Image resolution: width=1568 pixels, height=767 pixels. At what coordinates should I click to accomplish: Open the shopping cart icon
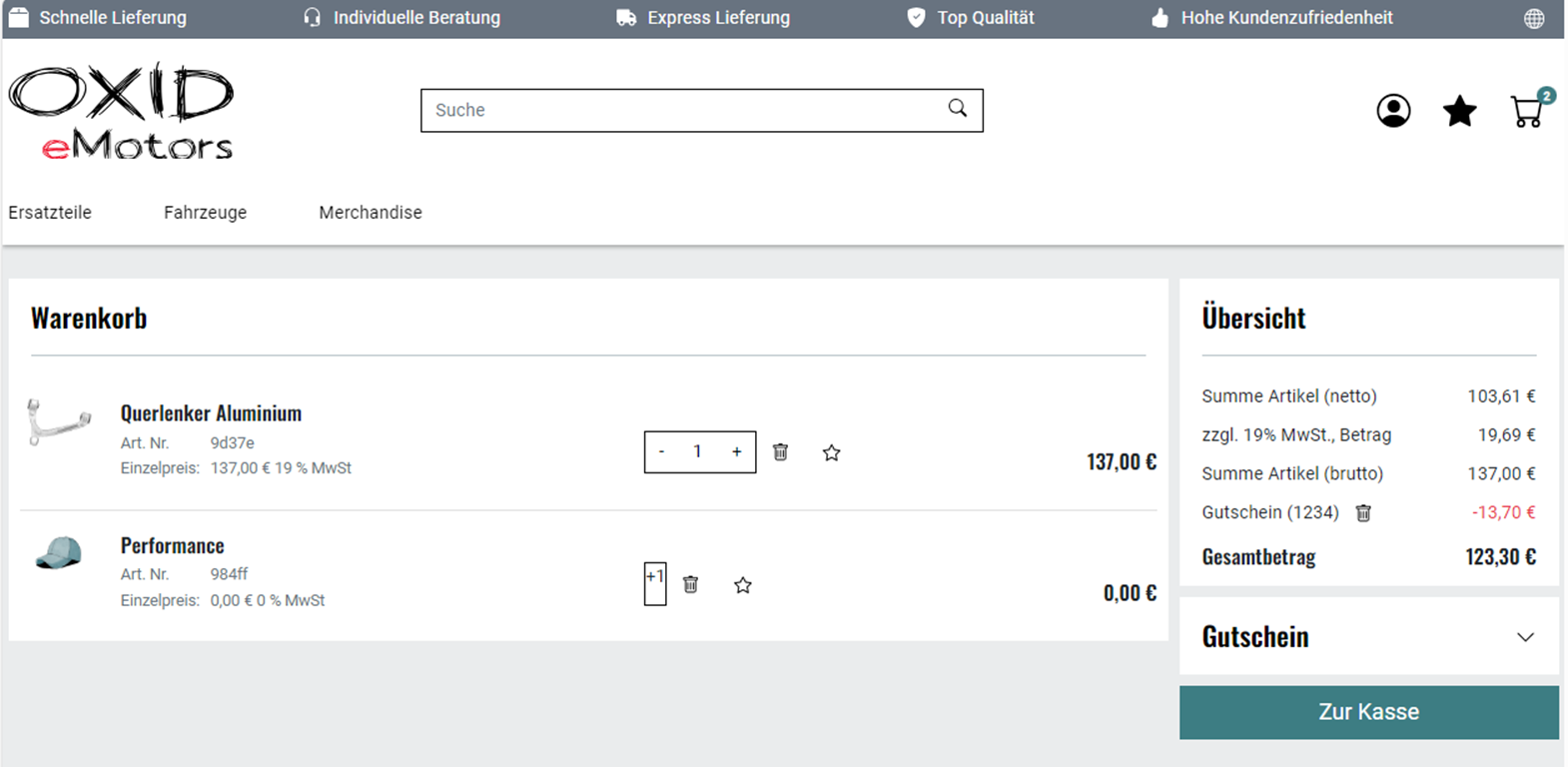(1527, 111)
